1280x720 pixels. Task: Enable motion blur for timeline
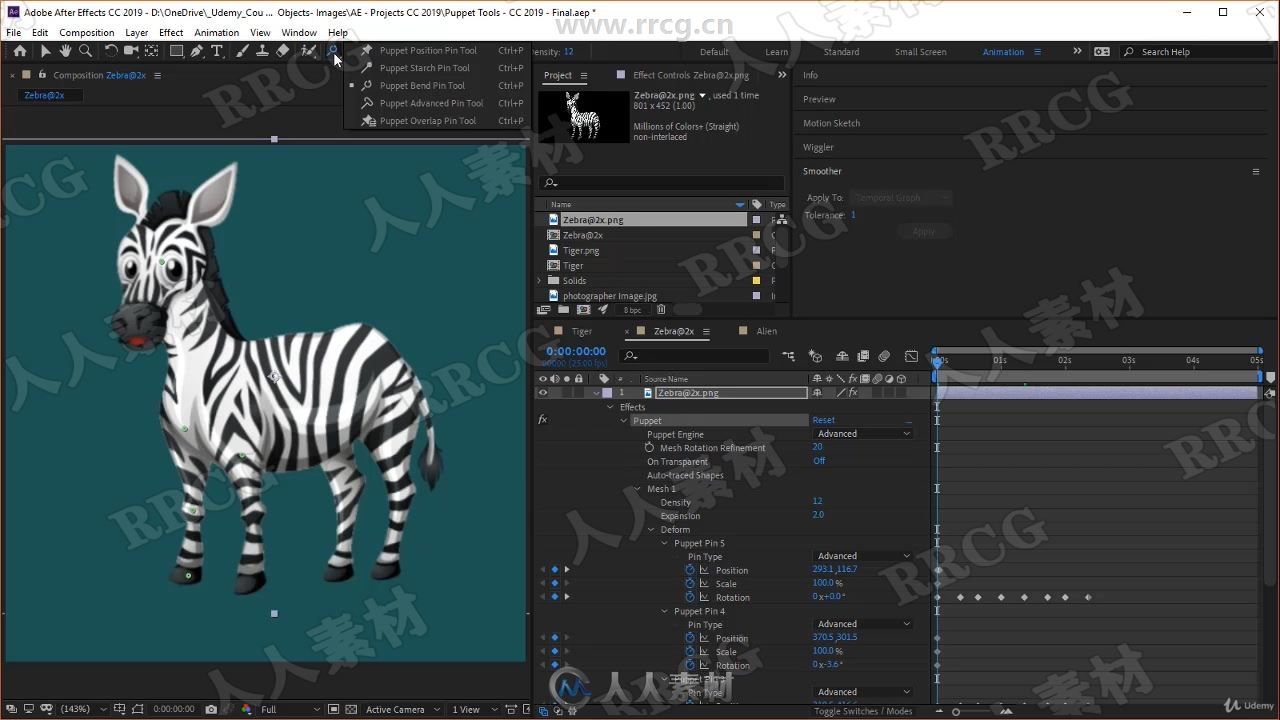tap(884, 355)
